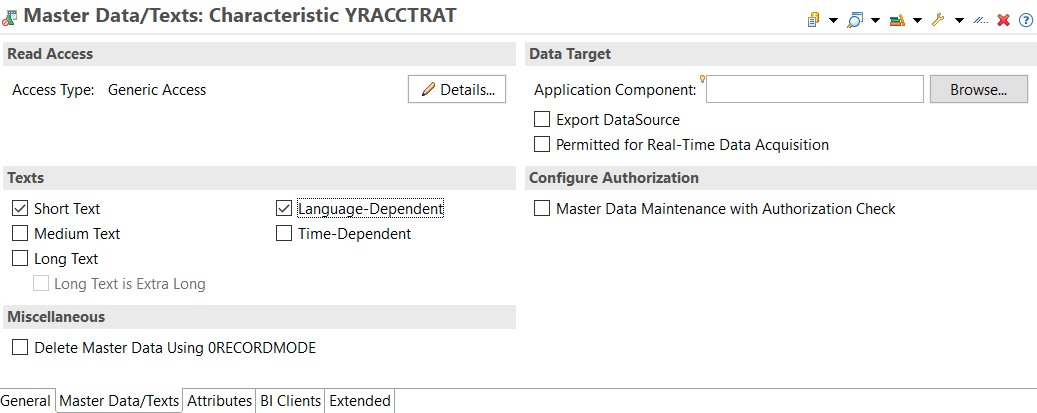Check Export DataSource option
The width and height of the screenshot is (1037, 413).
click(542, 120)
